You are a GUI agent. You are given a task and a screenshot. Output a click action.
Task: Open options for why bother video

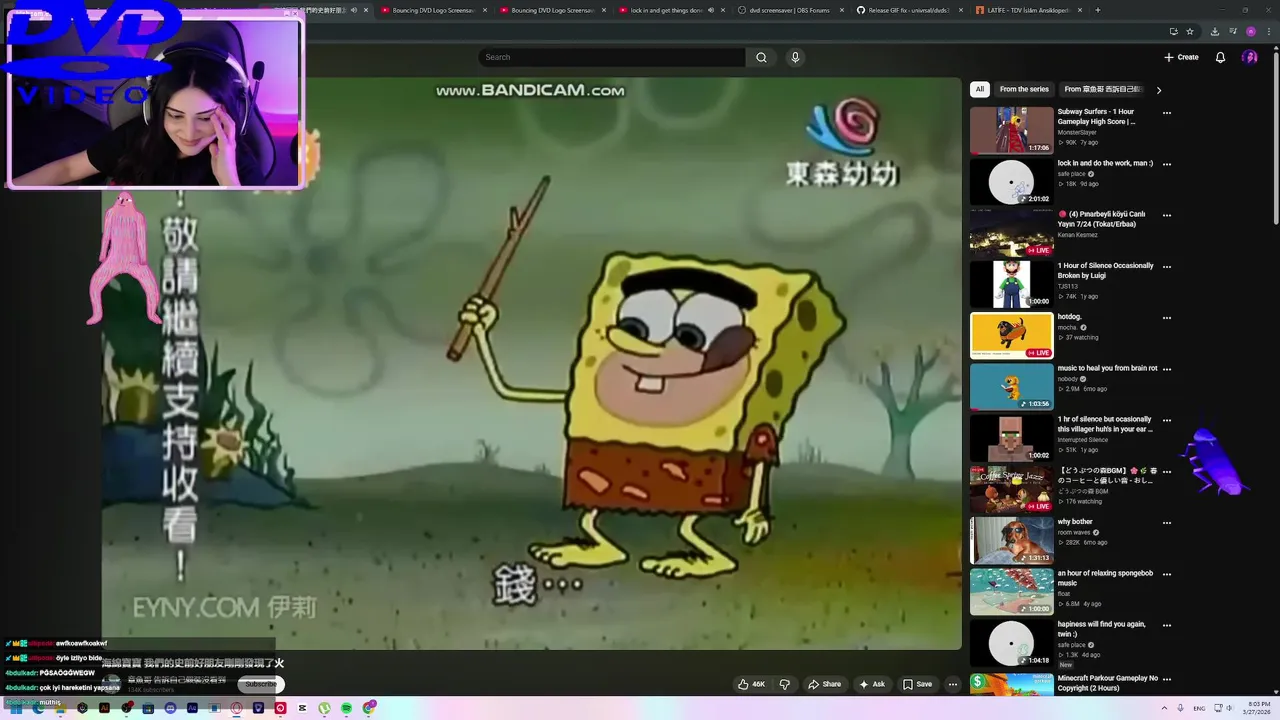(x=1166, y=522)
